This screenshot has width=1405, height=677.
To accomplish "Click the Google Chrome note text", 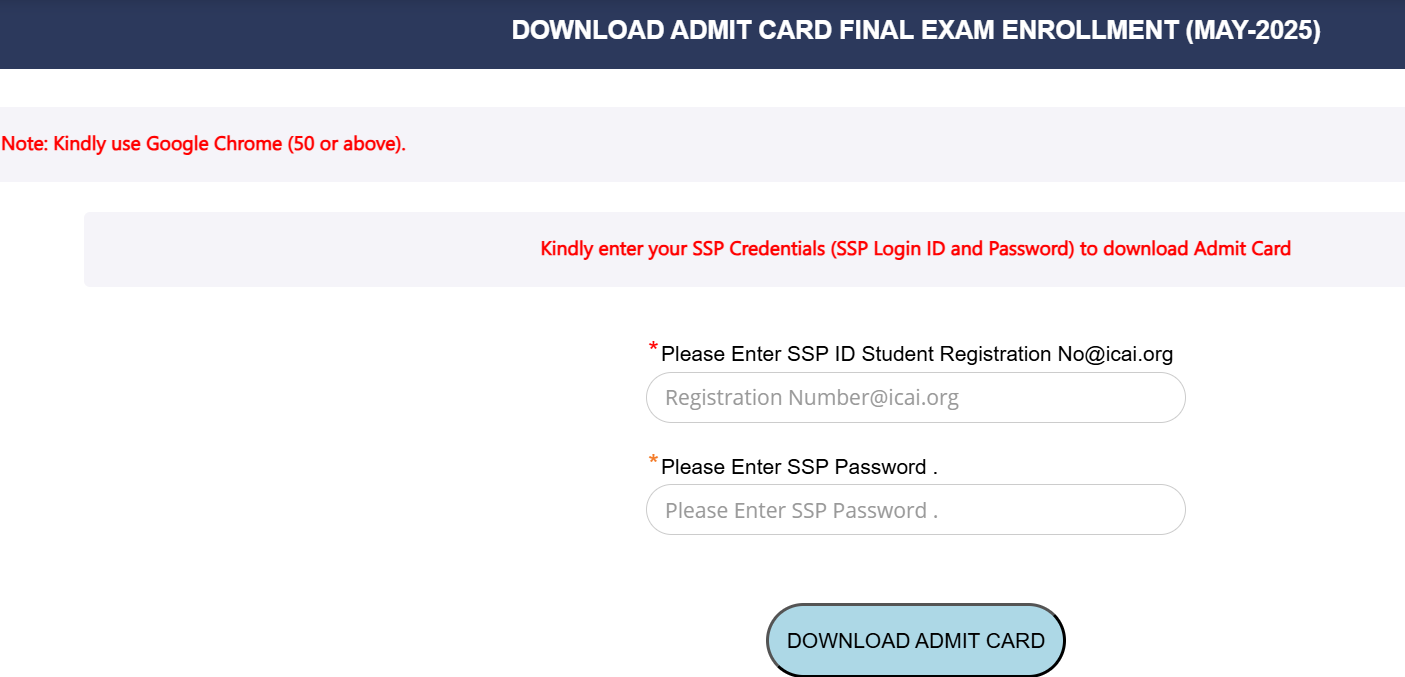I will (x=204, y=144).
